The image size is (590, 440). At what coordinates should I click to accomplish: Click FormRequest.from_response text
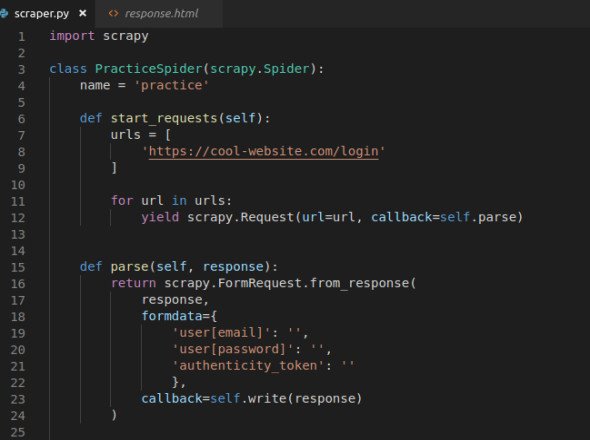(x=313, y=283)
